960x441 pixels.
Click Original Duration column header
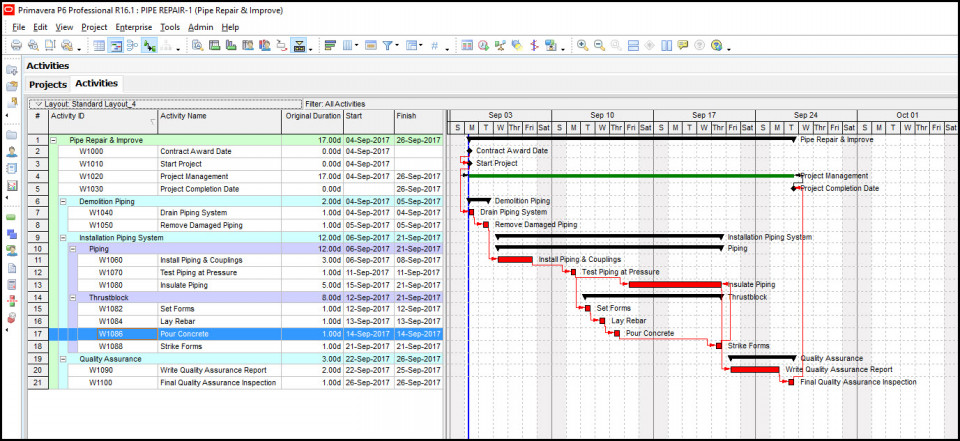[x=312, y=121]
